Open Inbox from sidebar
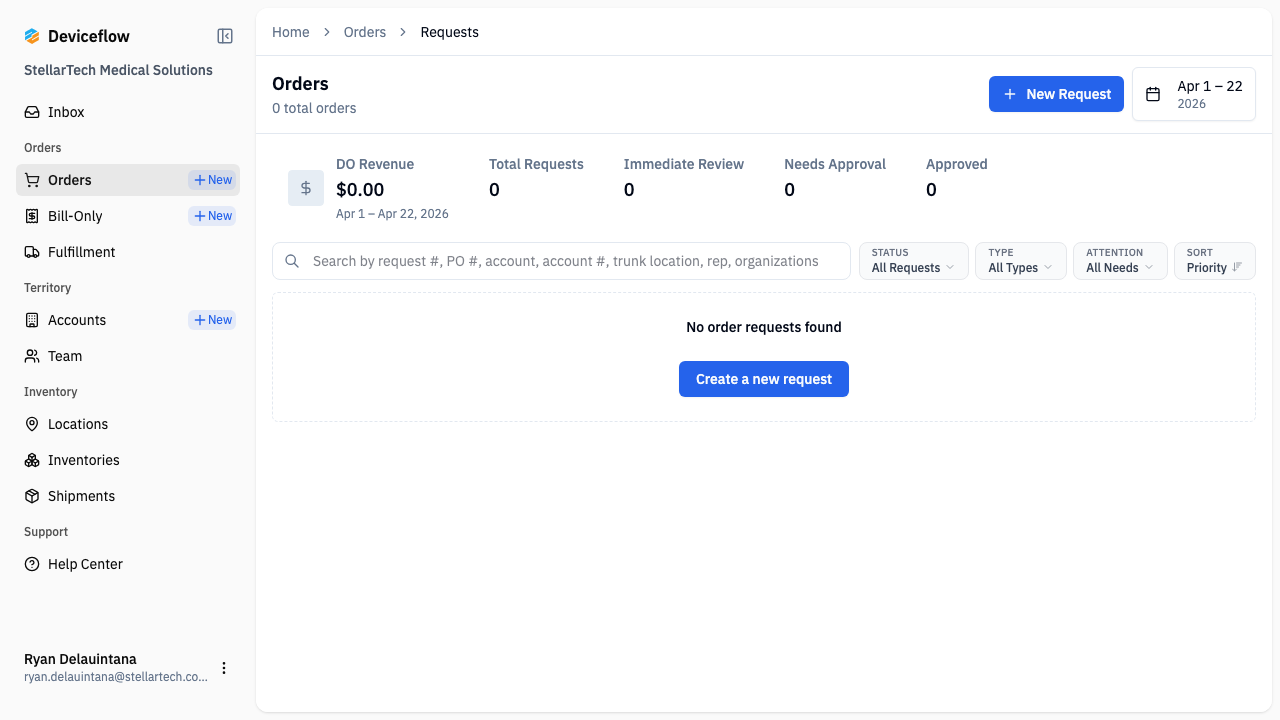This screenshot has width=1280, height=720. tap(128, 112)
